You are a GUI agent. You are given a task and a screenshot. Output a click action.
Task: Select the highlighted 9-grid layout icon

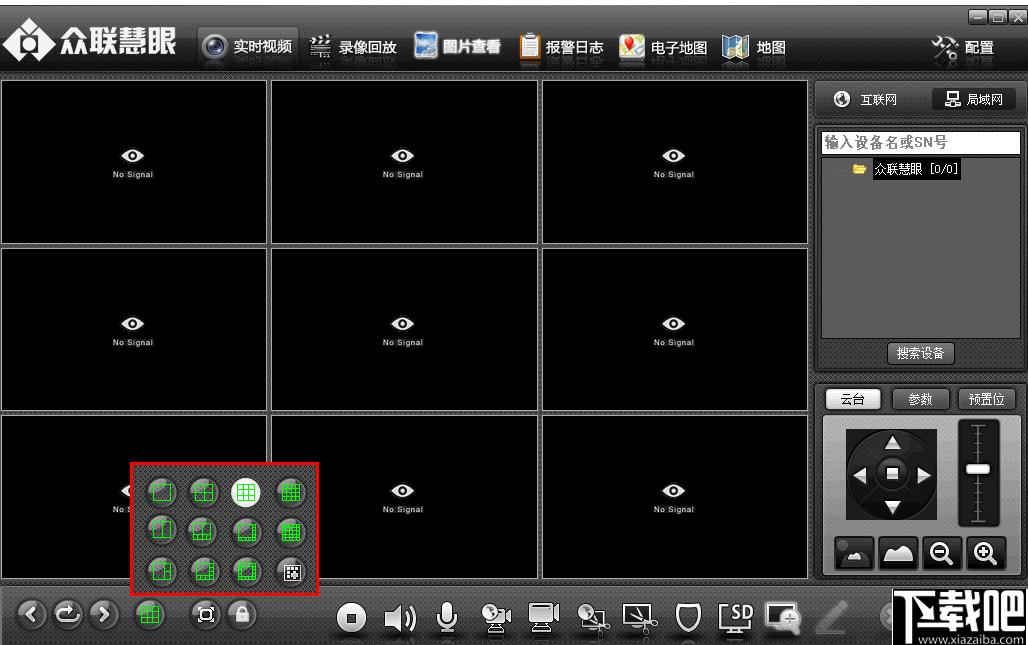click(245, 491)
